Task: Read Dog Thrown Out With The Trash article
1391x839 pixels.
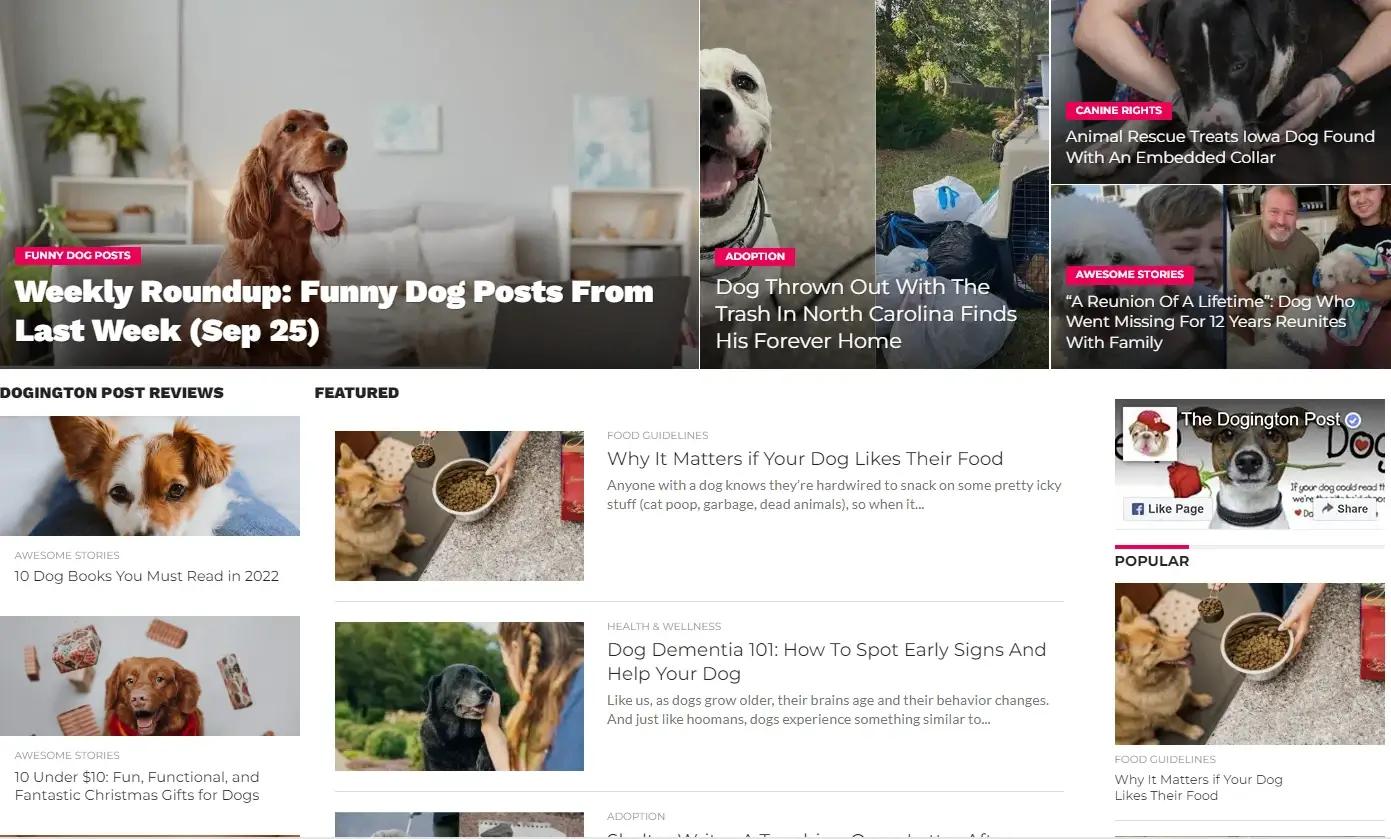Action: (866, 314)
